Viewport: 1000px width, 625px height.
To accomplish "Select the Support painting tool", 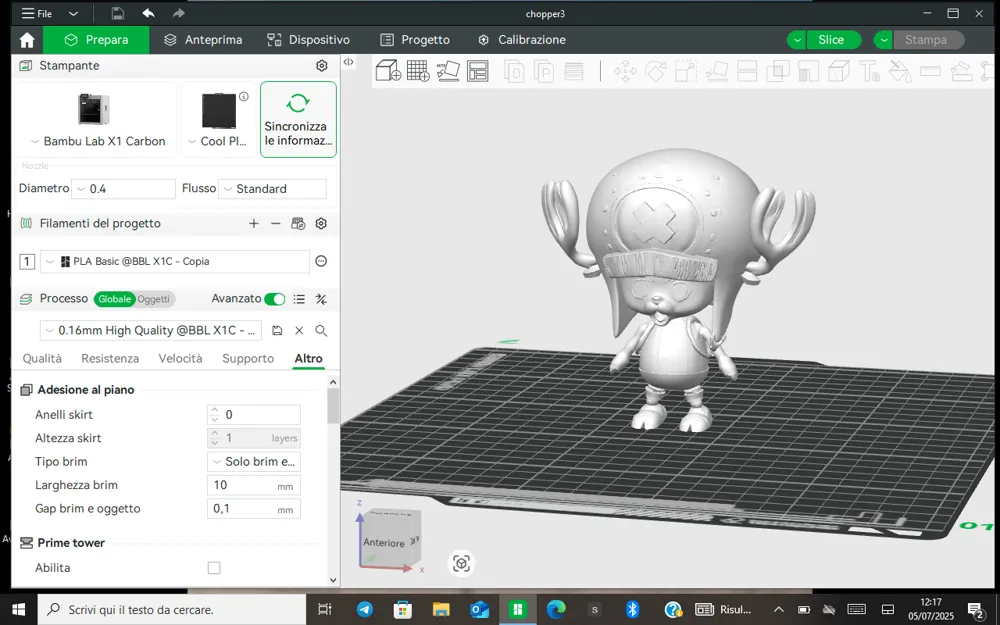I will (x=808, y=71).
